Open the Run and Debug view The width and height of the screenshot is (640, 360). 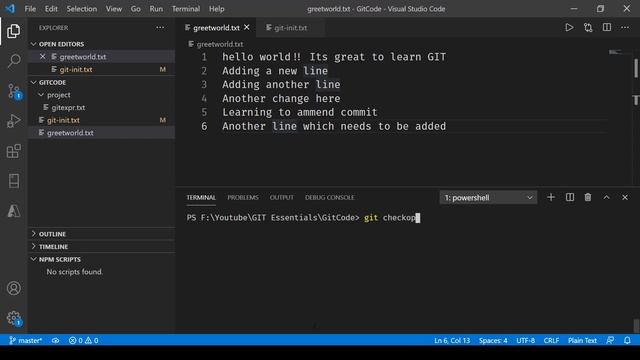[13, 121]
